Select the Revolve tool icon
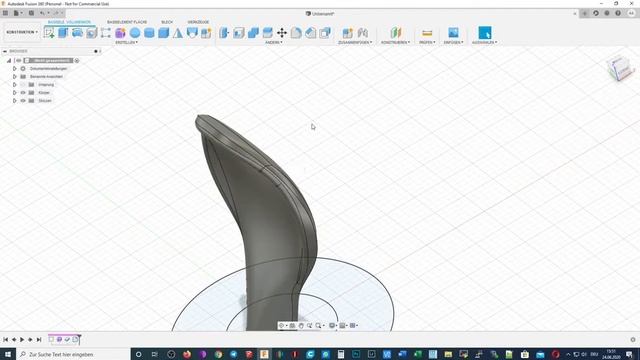This screenshot has width=640, height=360. coord(77,33)
